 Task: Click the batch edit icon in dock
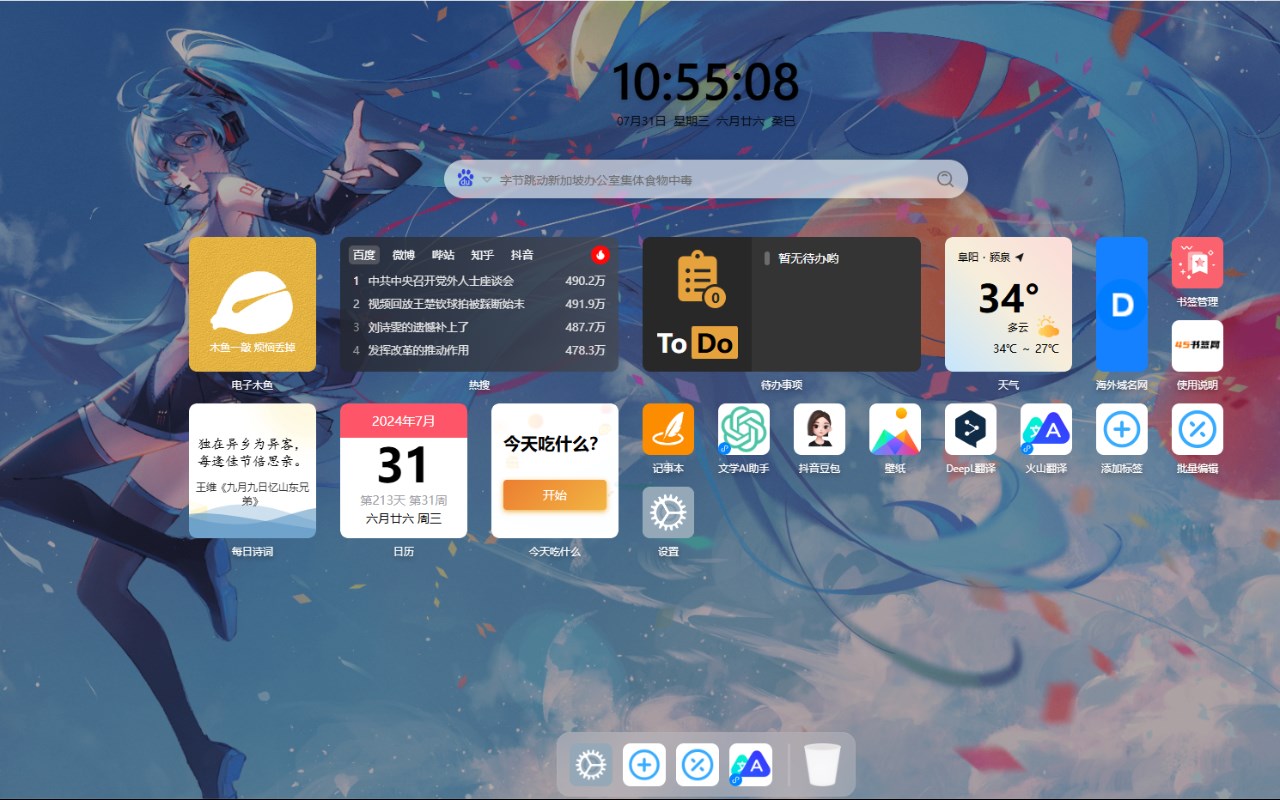[x=697, y=765]
